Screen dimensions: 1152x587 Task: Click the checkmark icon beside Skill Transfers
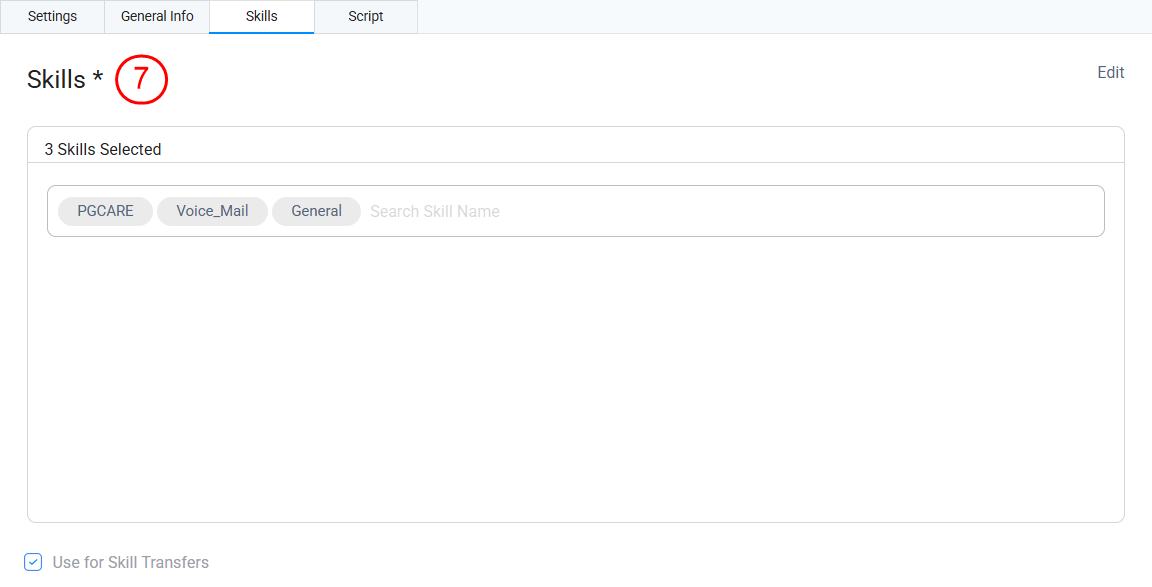33,562
